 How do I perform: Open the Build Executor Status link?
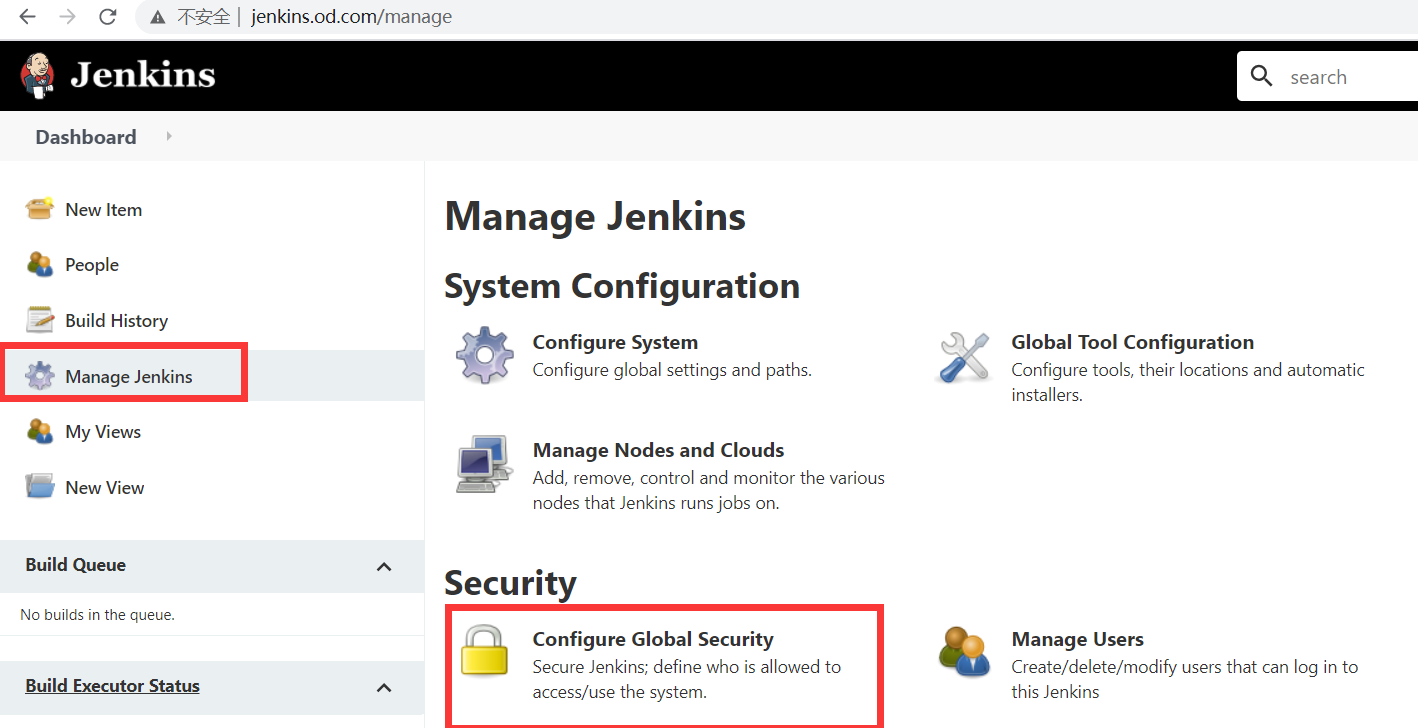[113, 686]
